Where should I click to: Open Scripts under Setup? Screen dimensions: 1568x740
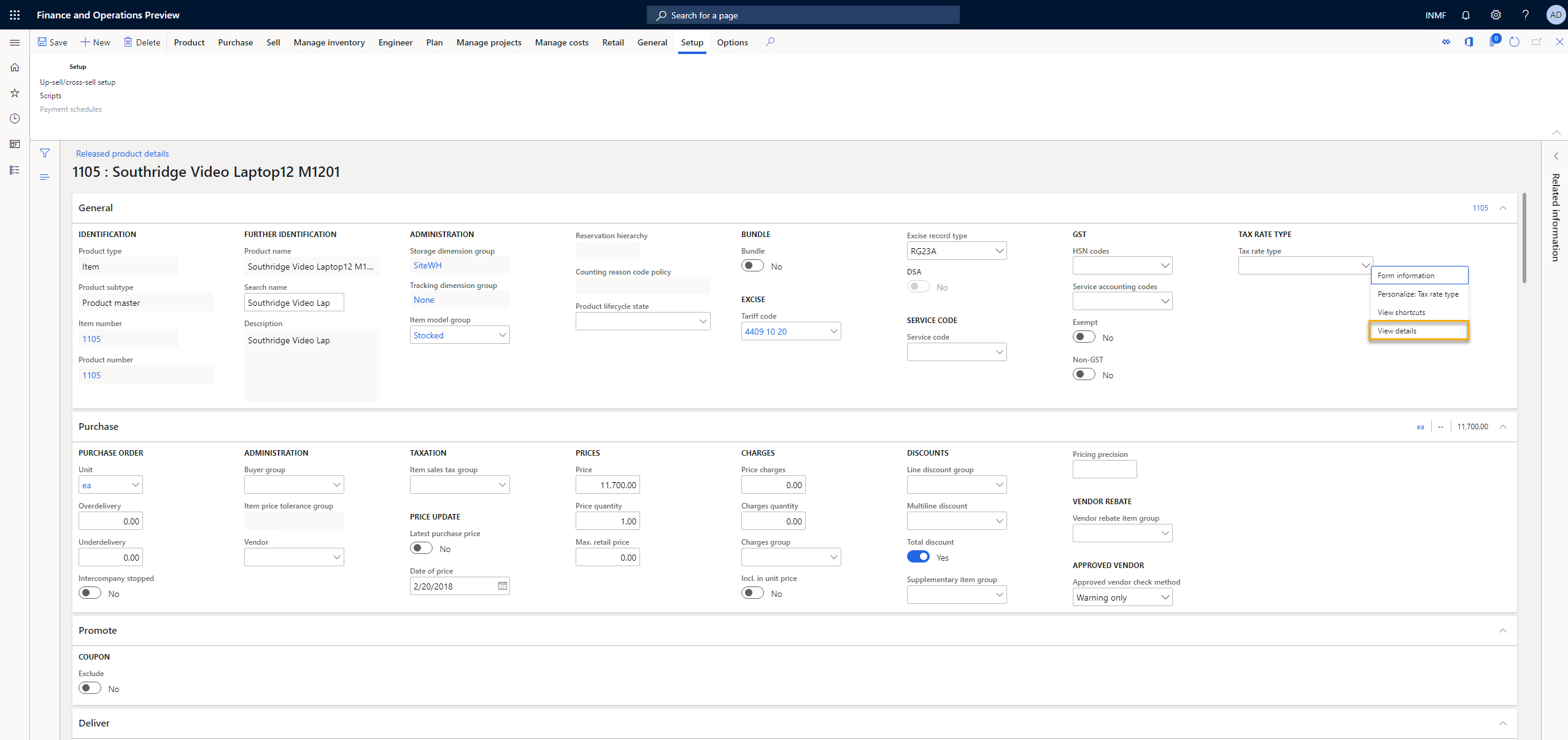50,95
